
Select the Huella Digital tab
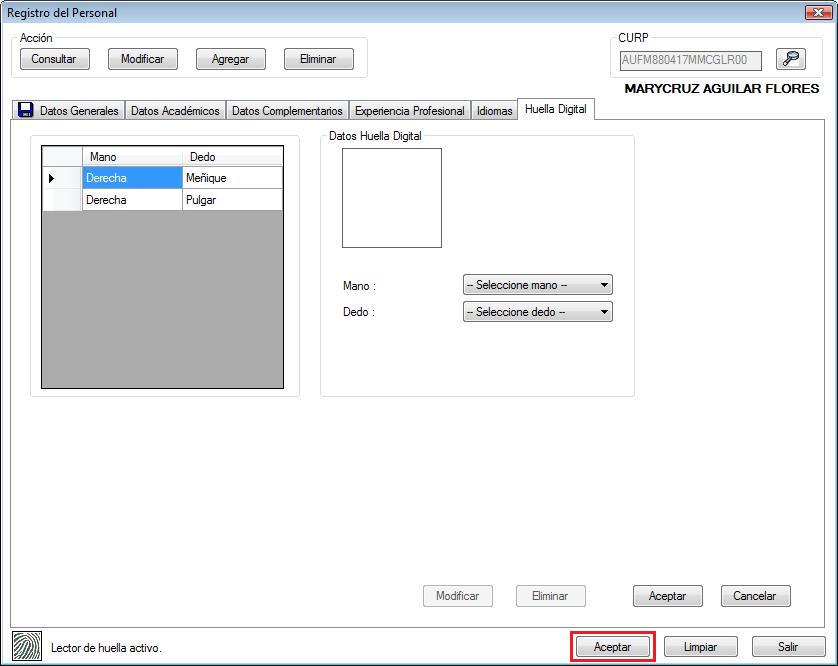(x=556, y=109)
